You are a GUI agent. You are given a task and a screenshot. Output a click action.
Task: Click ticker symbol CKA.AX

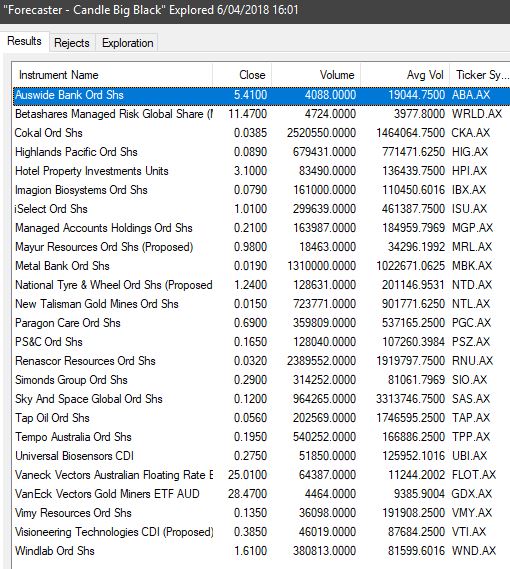pos(470,133)
